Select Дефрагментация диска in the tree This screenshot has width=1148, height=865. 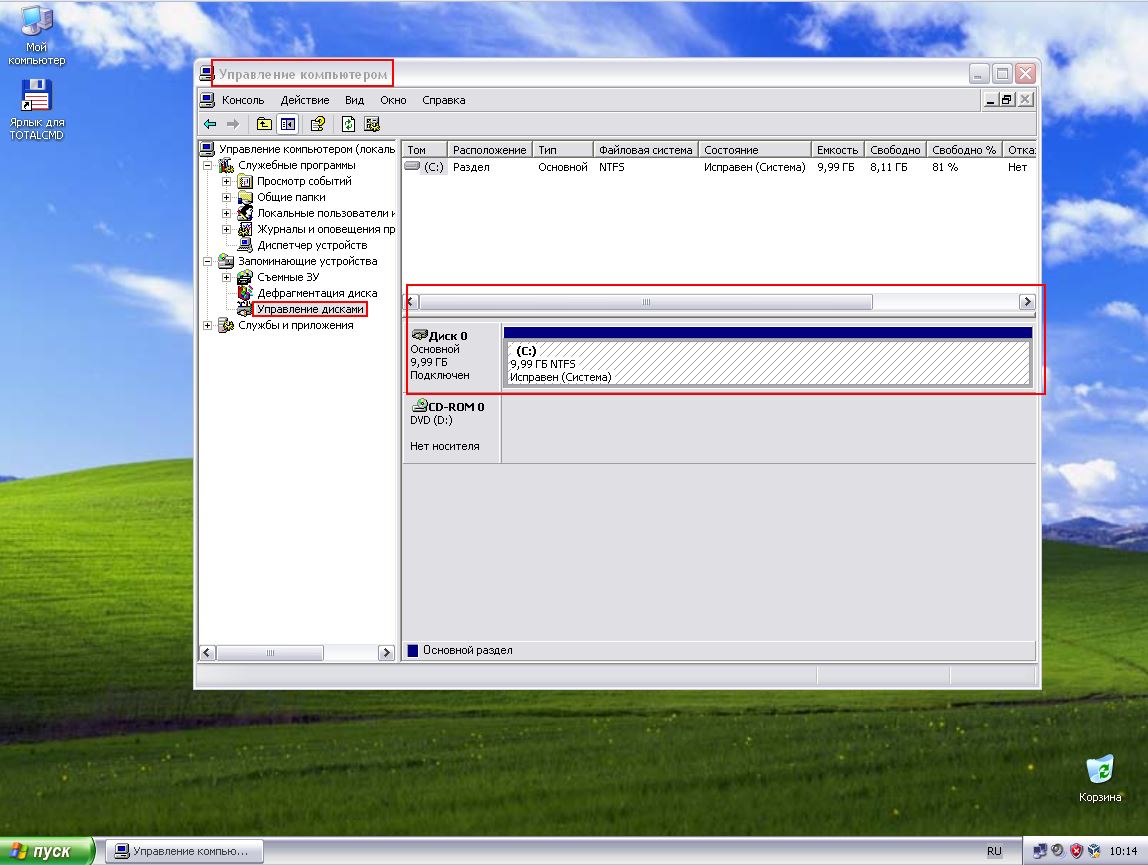click(x=317, y=293)
